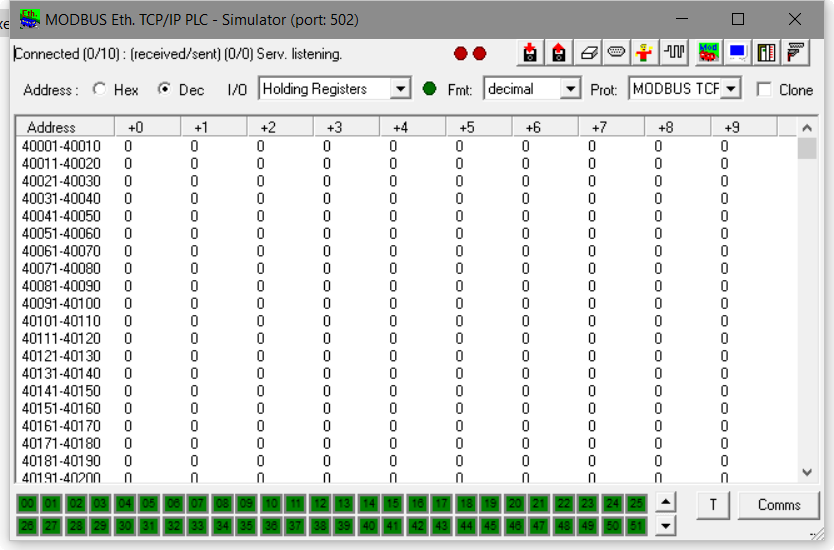Toggle green station button 31

click(x=149, y=526)
